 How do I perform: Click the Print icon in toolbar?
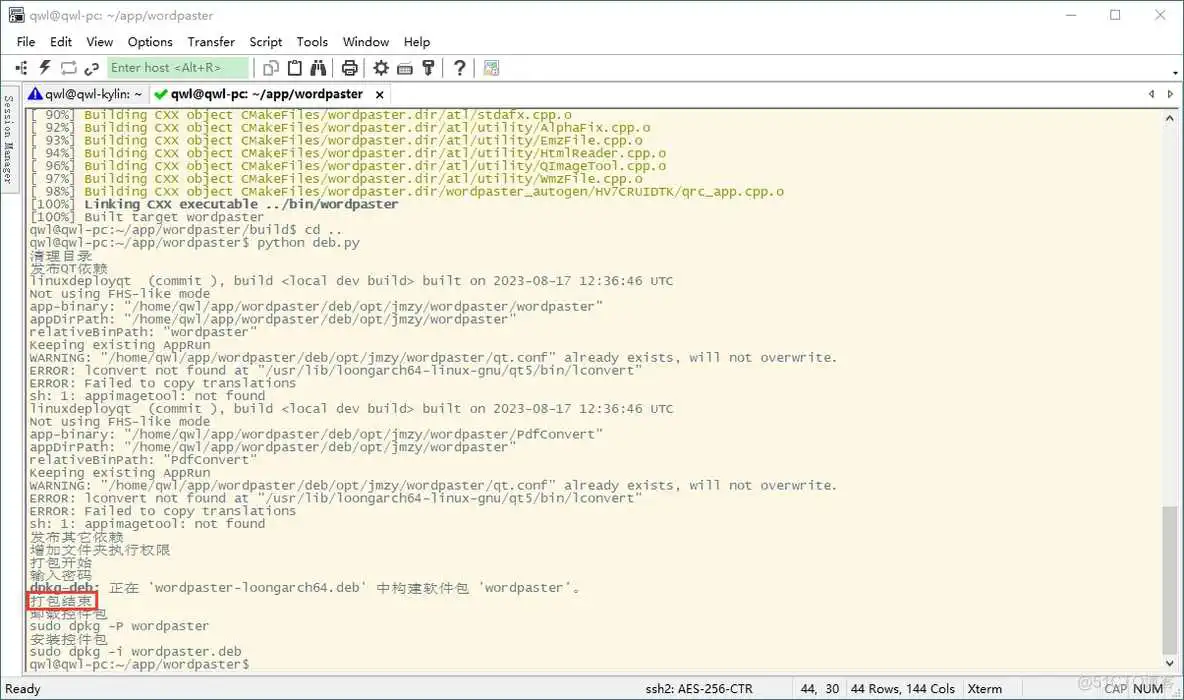[x=349, y=68]
